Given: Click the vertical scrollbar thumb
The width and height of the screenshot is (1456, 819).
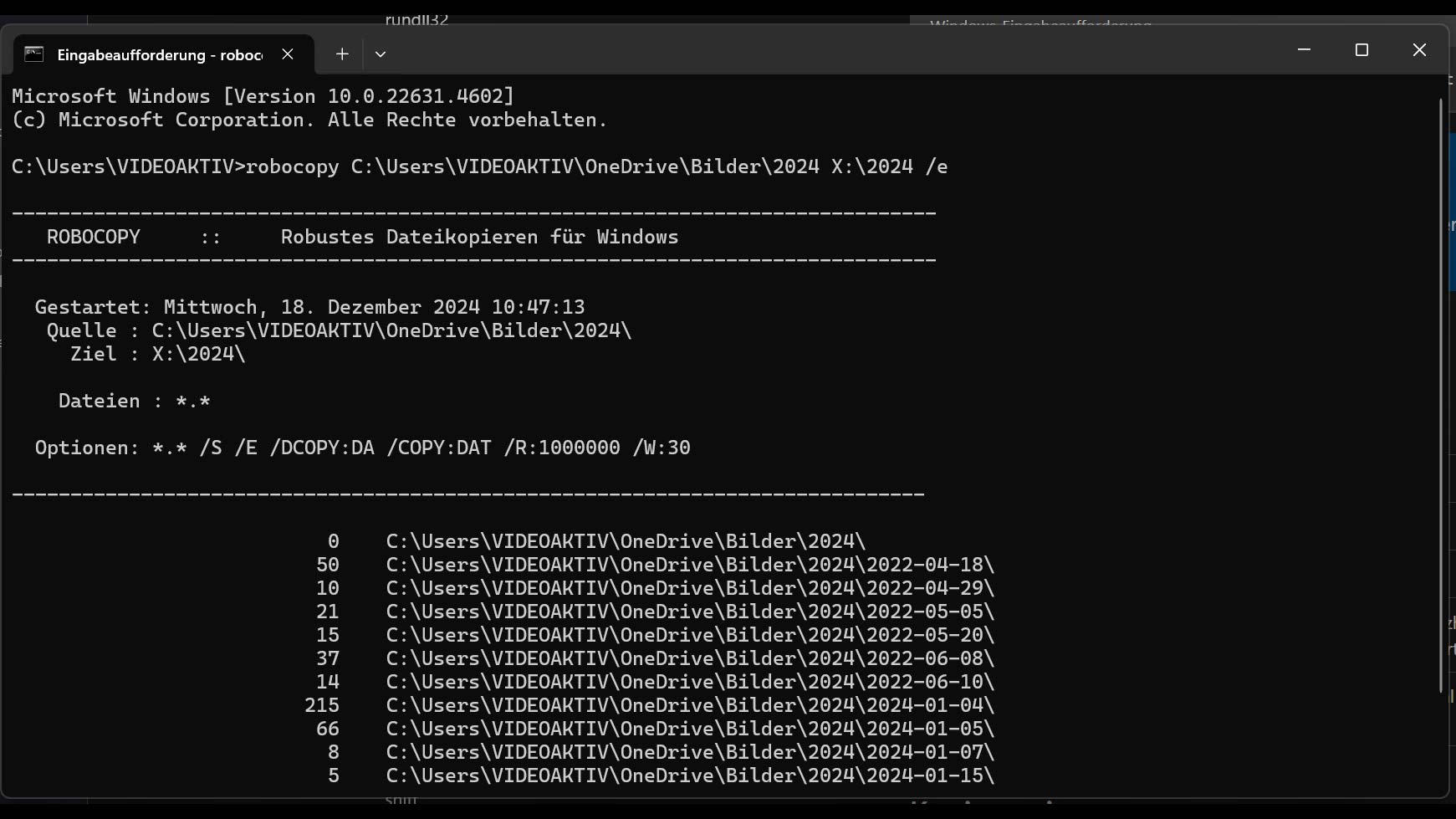Looking at the screenshot, I should [1441, 393].
